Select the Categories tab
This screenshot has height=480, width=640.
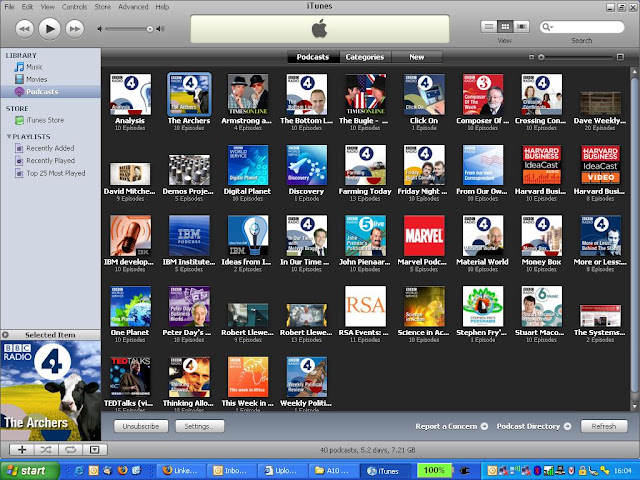[x=365, y=57]
